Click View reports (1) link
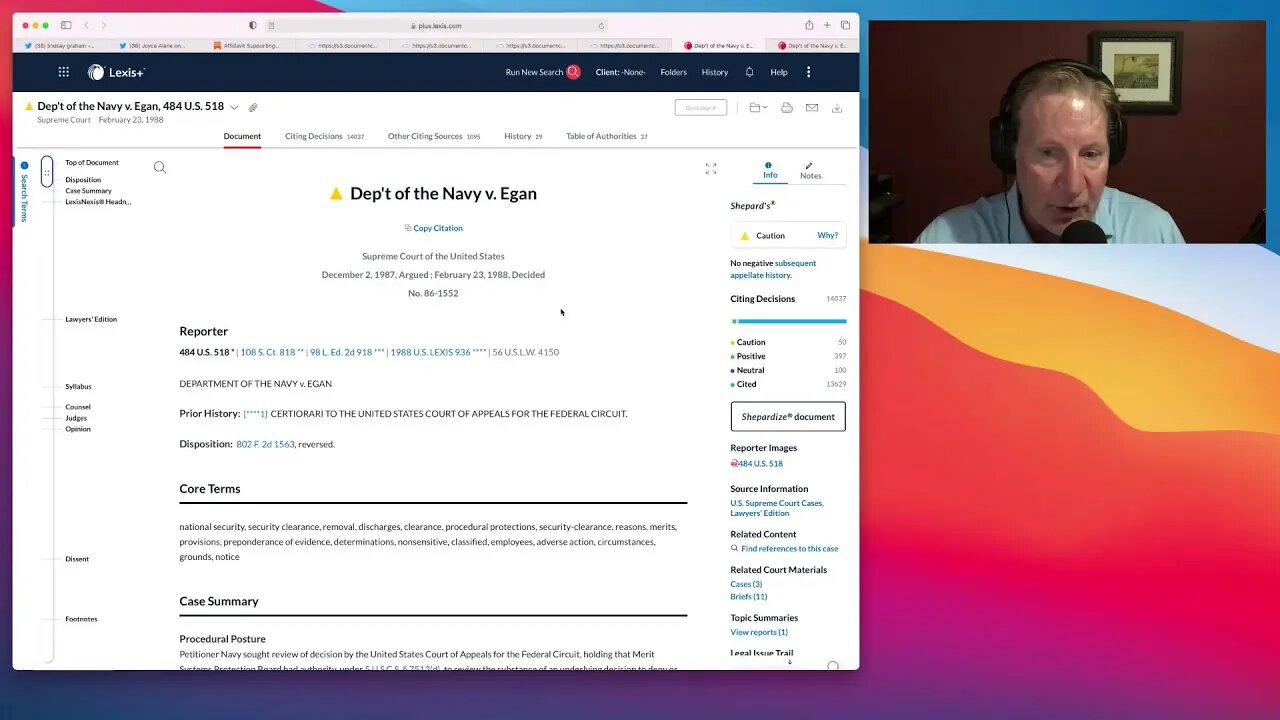The height and width of the screenshot is (720, 1280). click(759, 632)
